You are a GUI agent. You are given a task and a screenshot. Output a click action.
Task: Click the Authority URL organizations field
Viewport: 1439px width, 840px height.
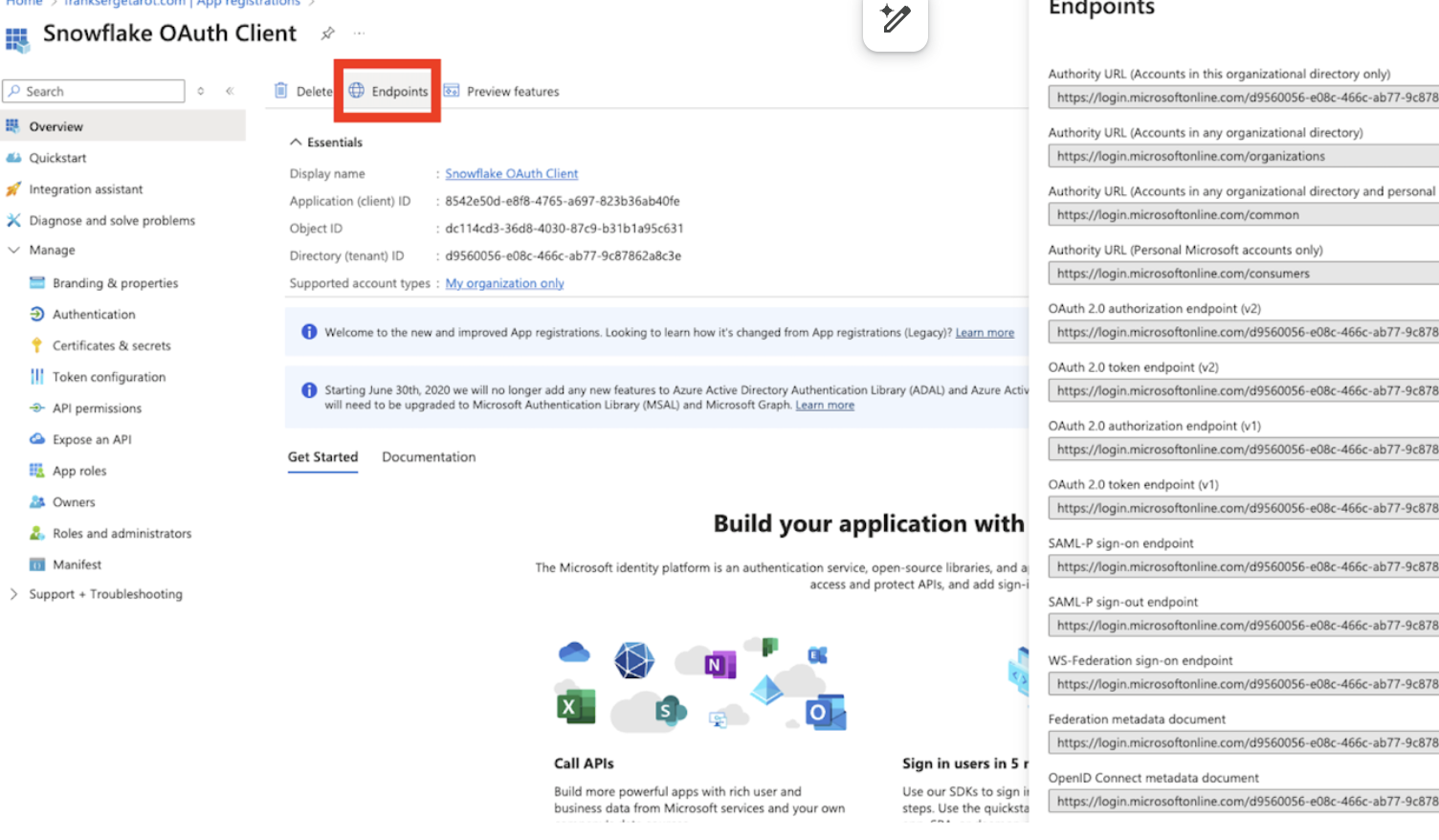[x=1243, y=156]
